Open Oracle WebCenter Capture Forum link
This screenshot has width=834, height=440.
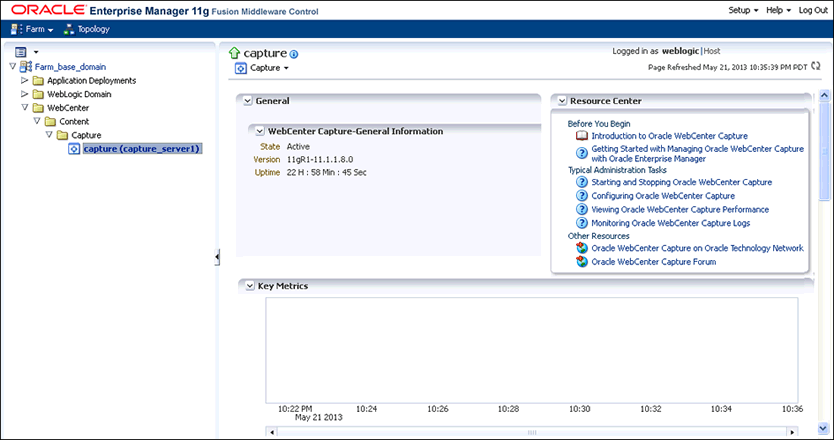pyautogui.click(x=654, y=262)
